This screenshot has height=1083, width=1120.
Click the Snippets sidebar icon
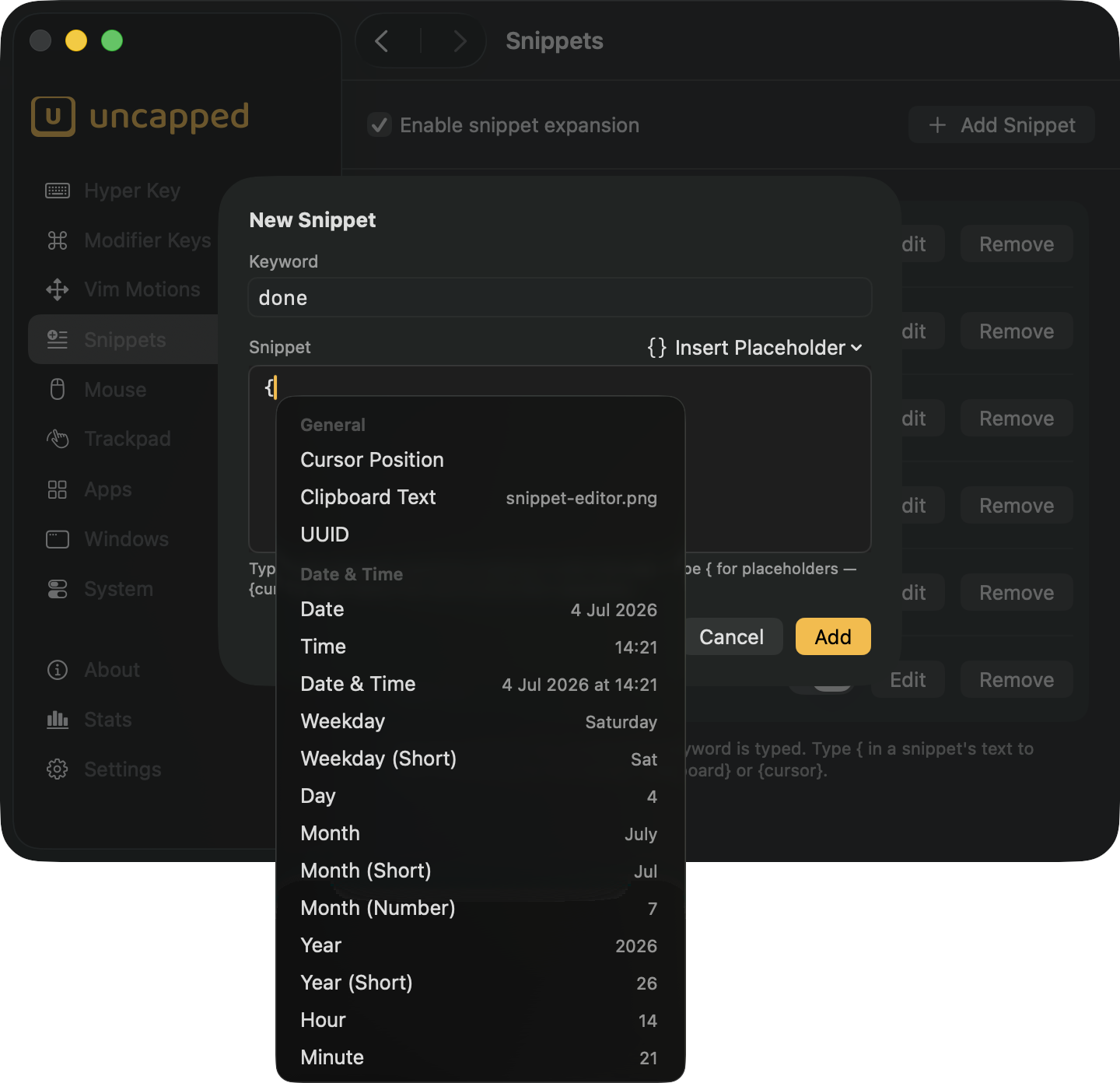[x=58, y=339]
